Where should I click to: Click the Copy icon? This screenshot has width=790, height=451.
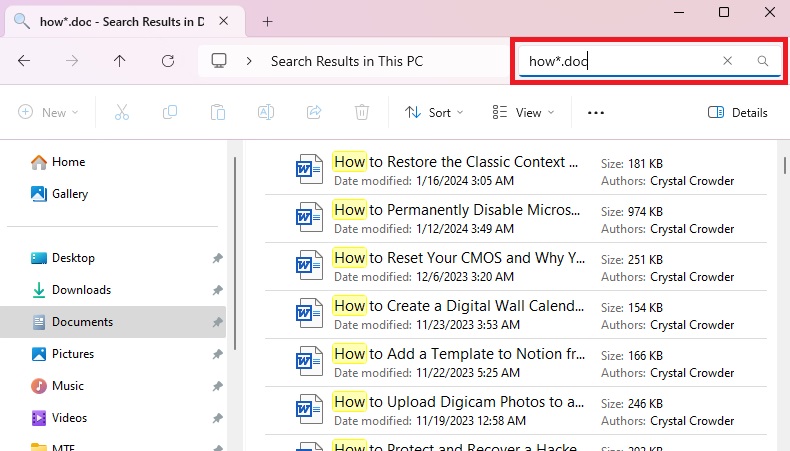170,112
